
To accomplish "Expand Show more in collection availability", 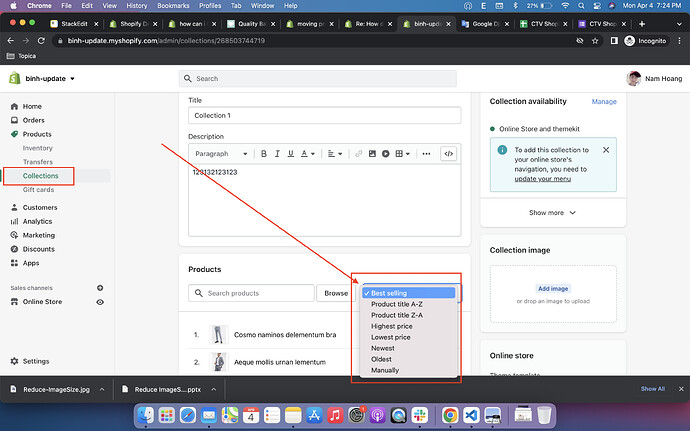I will (x=553, y=213).
